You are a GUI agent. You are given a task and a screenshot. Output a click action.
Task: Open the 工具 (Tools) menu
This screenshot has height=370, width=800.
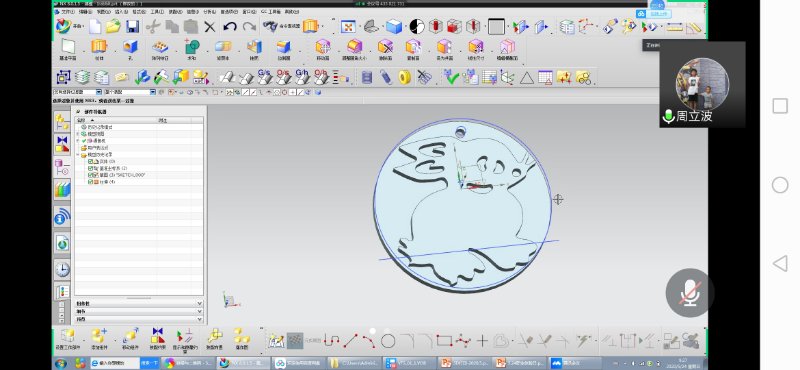pos(157,12)
